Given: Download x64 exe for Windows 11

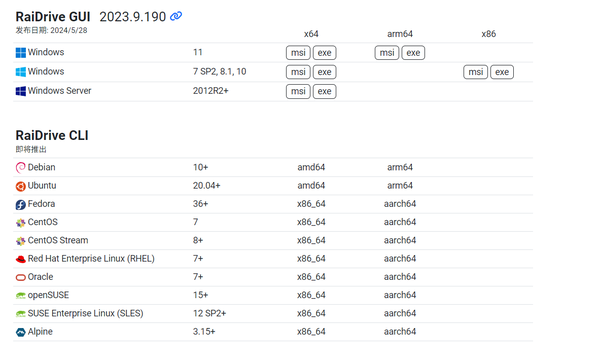Looking at the screenshot, I should pos(324,52).
